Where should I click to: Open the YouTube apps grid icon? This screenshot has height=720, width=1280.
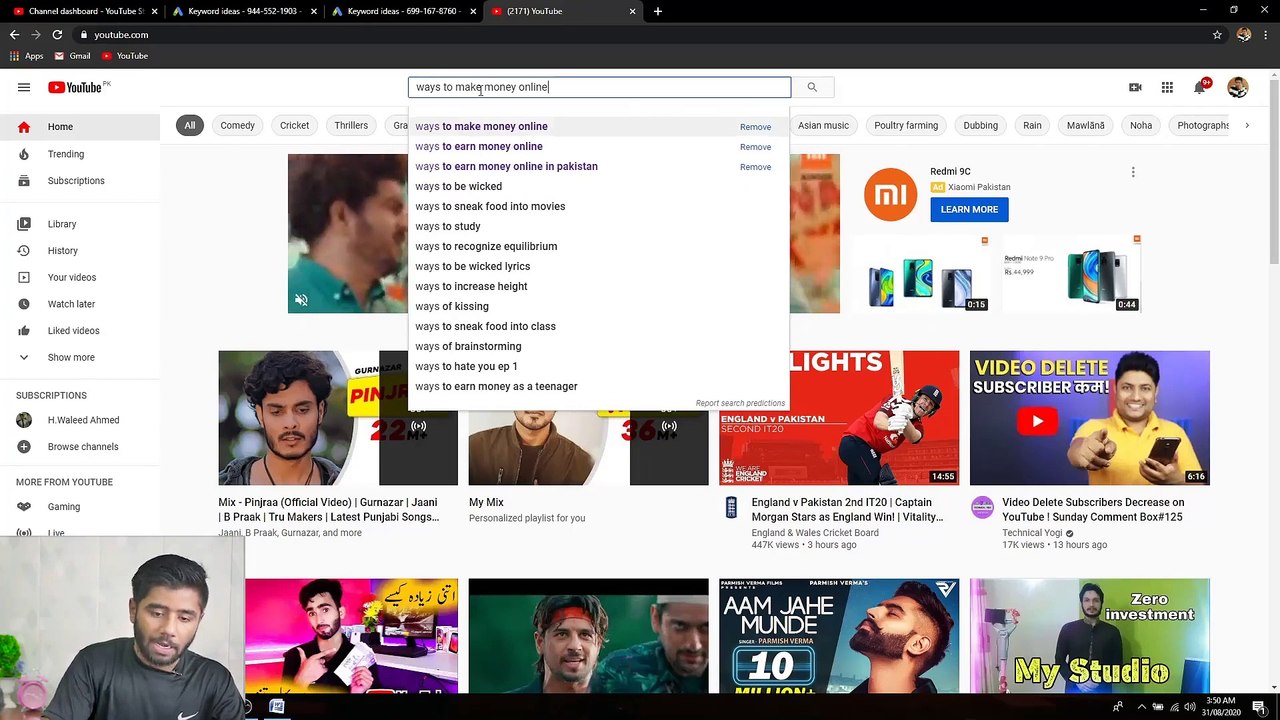1167,87
